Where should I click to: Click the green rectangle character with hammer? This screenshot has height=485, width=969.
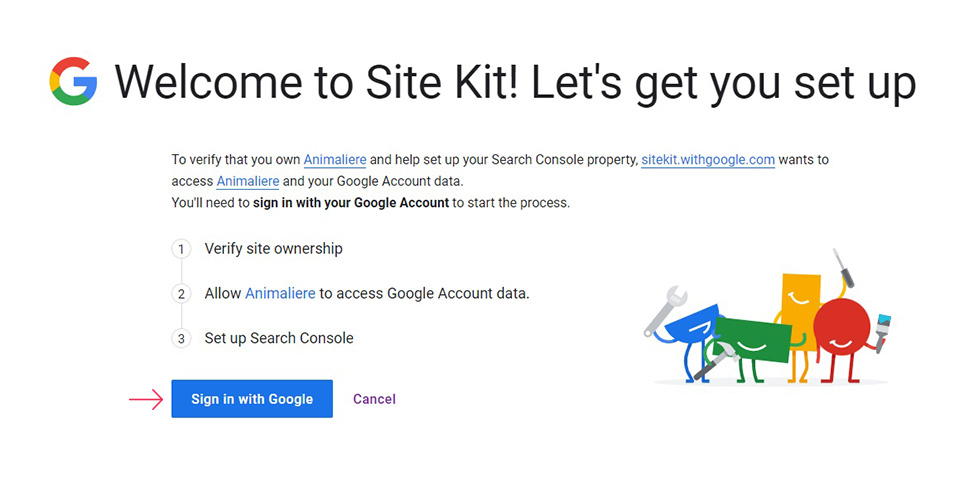click(x=752, y=343)
